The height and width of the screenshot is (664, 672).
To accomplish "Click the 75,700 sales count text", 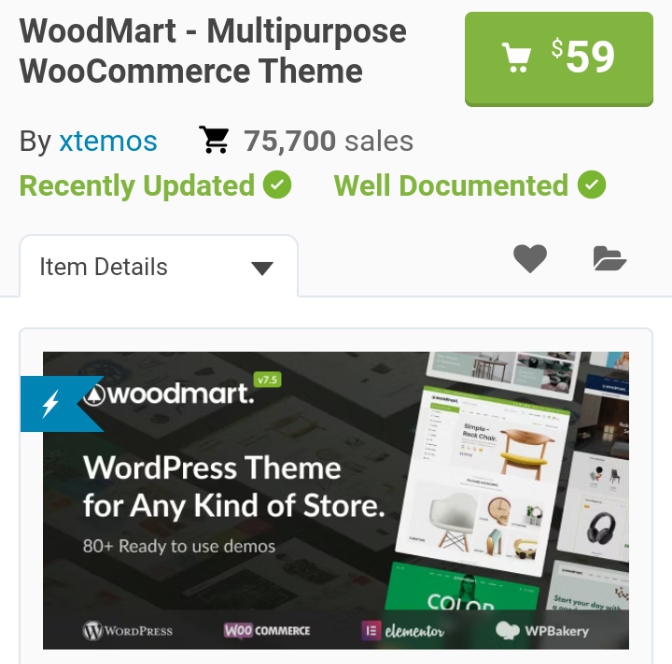I will pos(328,141).
